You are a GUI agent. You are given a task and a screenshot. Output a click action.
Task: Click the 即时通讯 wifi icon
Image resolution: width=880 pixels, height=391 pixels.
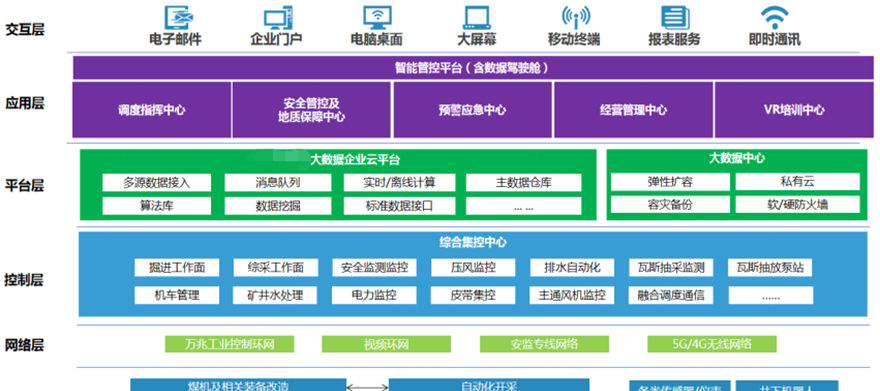pyautogui.click(x=774, y=17)
